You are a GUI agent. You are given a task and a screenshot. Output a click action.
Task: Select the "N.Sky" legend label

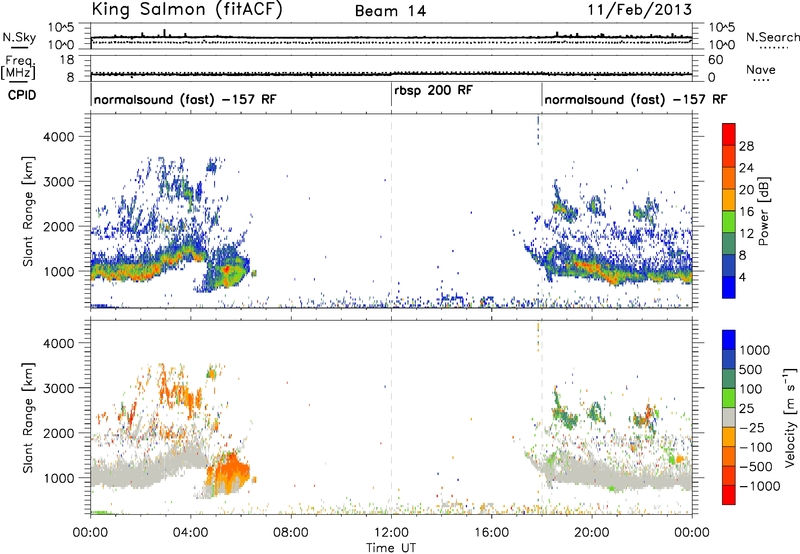pos(19,37)
